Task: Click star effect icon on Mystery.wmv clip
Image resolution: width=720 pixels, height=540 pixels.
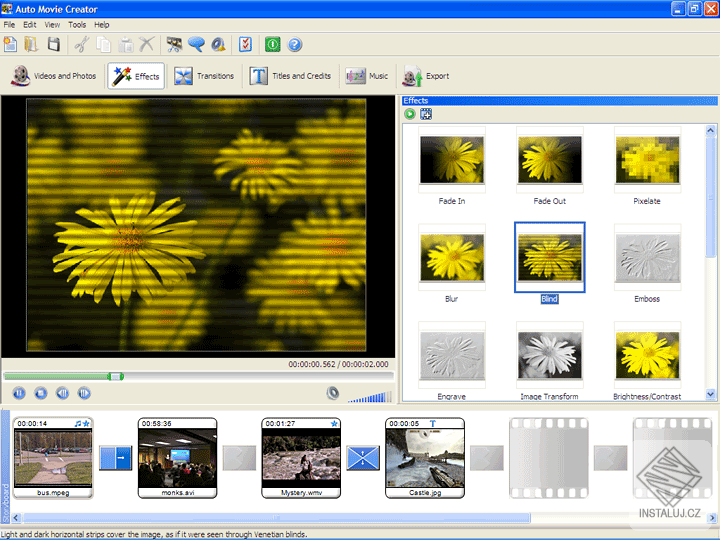Action: (x=334, y=423)
